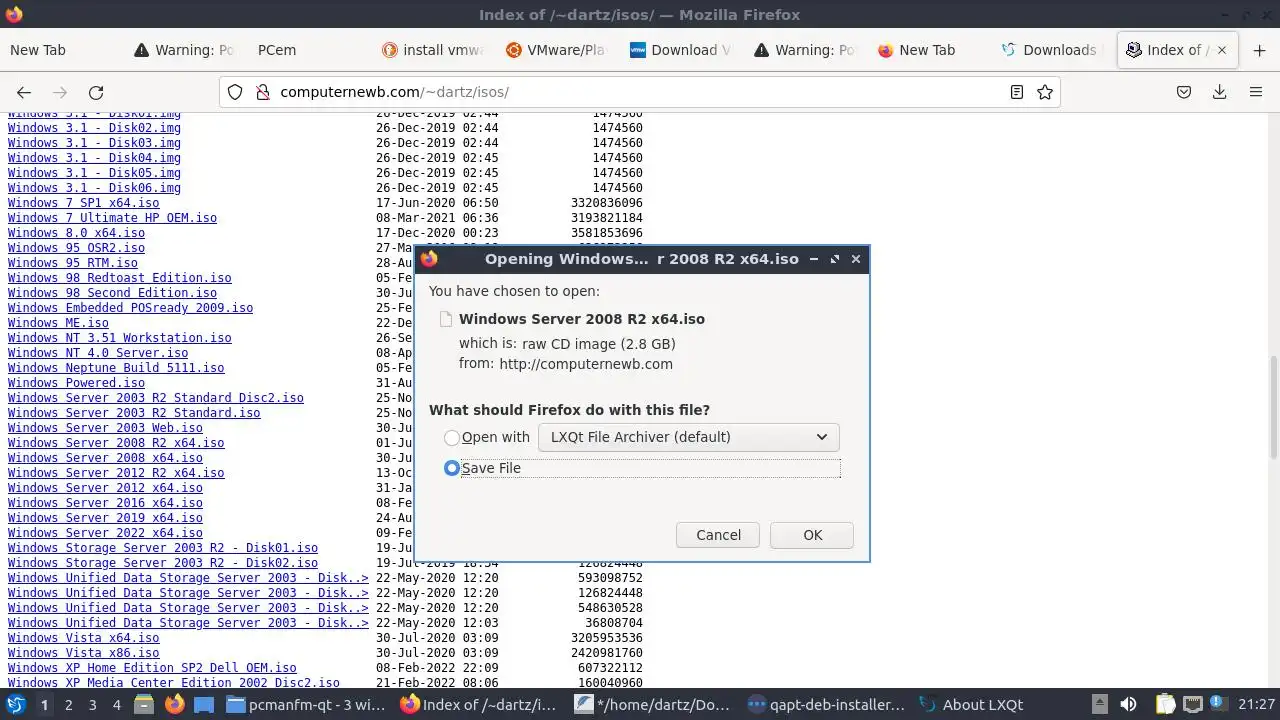
Task: Open Windows Server 2022 x64.iso link
Action: click(x=105, y=533)
